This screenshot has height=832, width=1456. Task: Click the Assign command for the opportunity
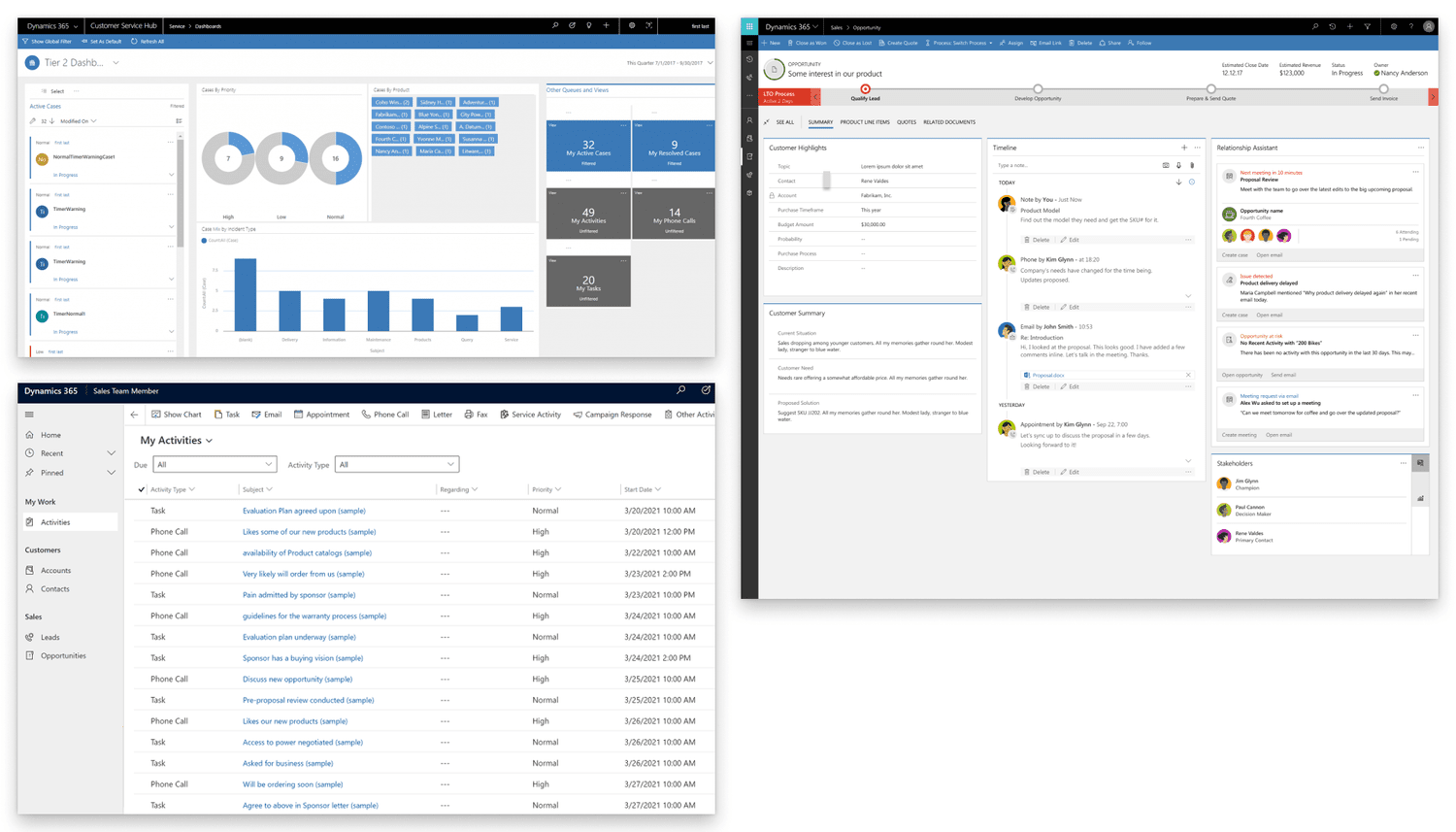(x=1011, y=43)
